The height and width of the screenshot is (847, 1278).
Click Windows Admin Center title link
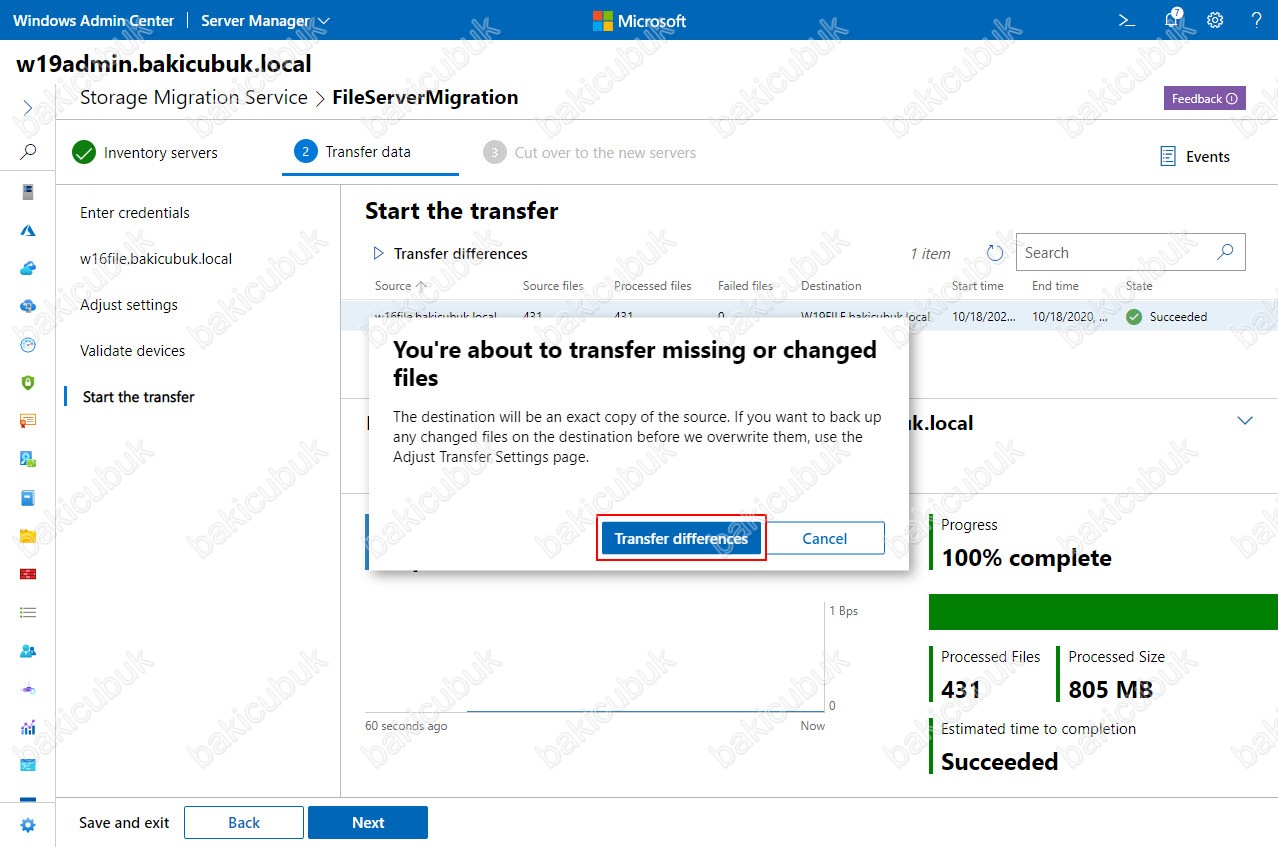coord(94,20)
